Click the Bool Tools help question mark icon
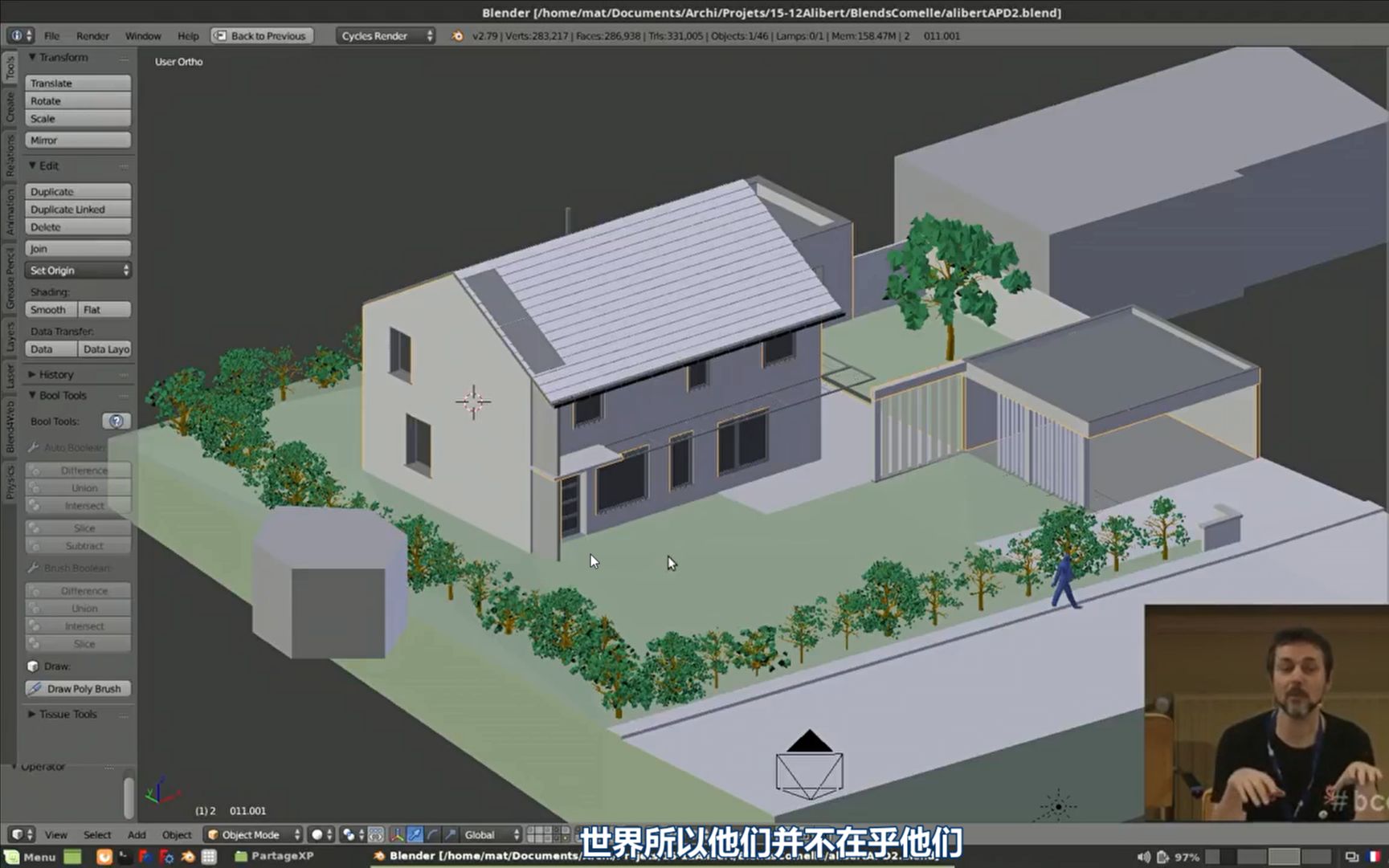Viewport: 1389px width, 868px height. pyautogui.click(x=115, y=421)
